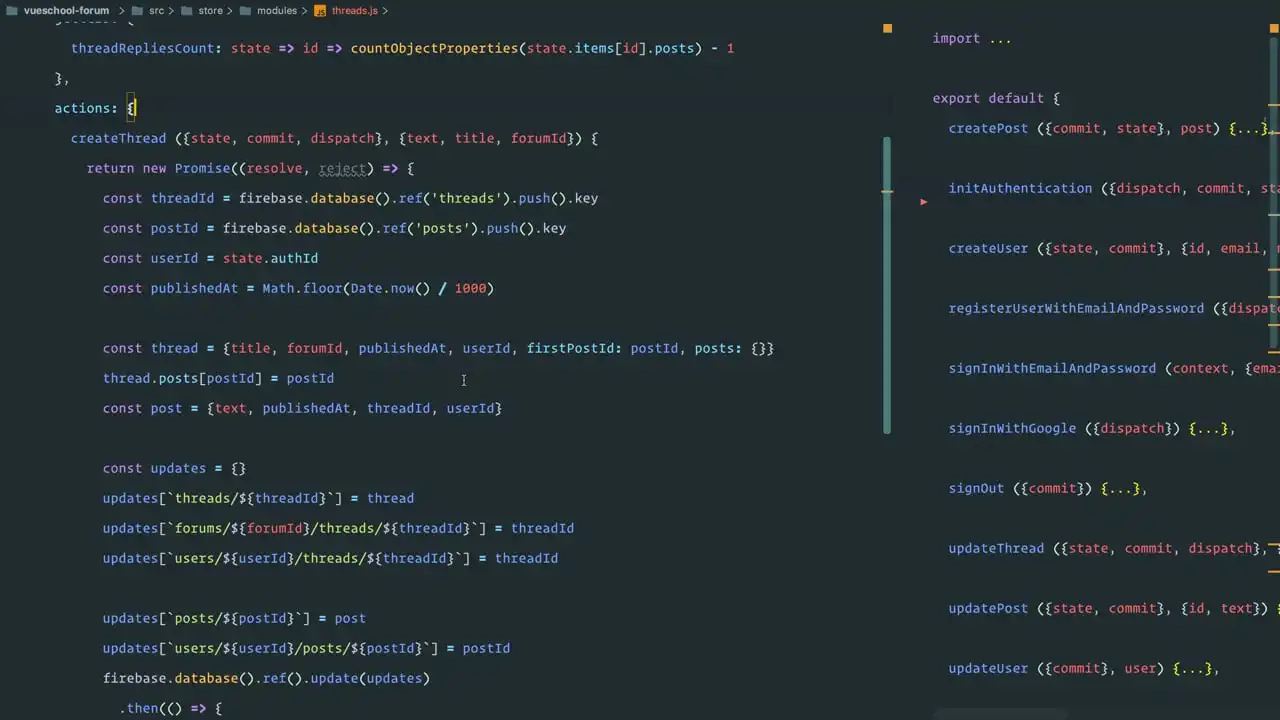This screenshot has height=720, width=1280.
Task: Expand folded body of signOut
Action: pyautogui.click(x=1120, y=488)
